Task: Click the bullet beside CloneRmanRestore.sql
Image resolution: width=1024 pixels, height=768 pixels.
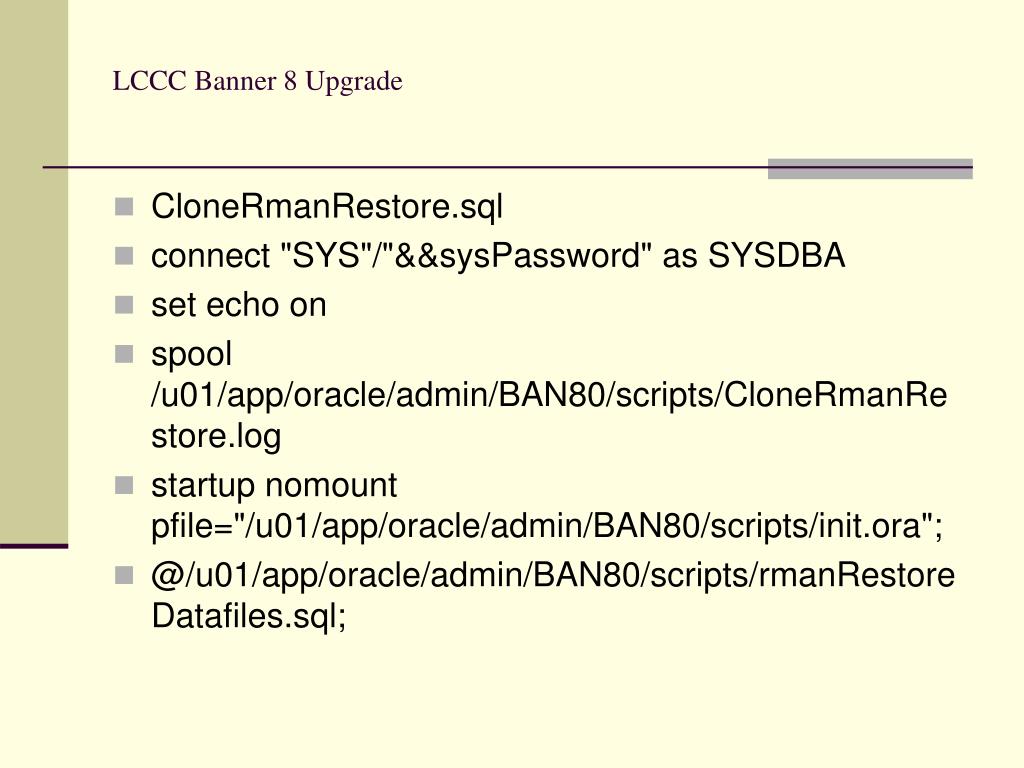Action: [x=124, y=207]
